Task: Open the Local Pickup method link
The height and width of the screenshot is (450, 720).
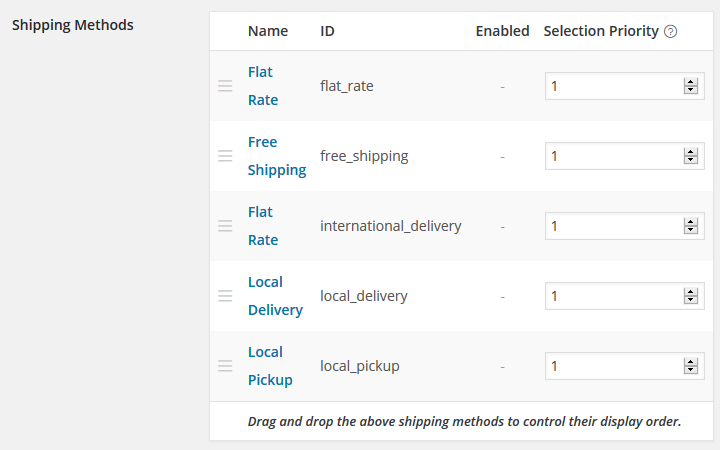Action: (269, 366)
